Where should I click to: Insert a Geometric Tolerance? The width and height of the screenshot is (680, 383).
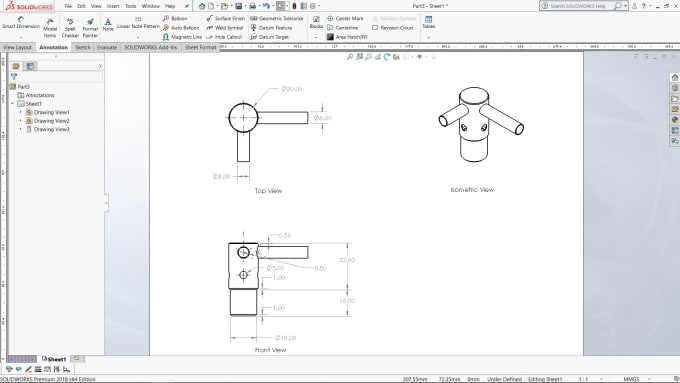click(277, 18)
